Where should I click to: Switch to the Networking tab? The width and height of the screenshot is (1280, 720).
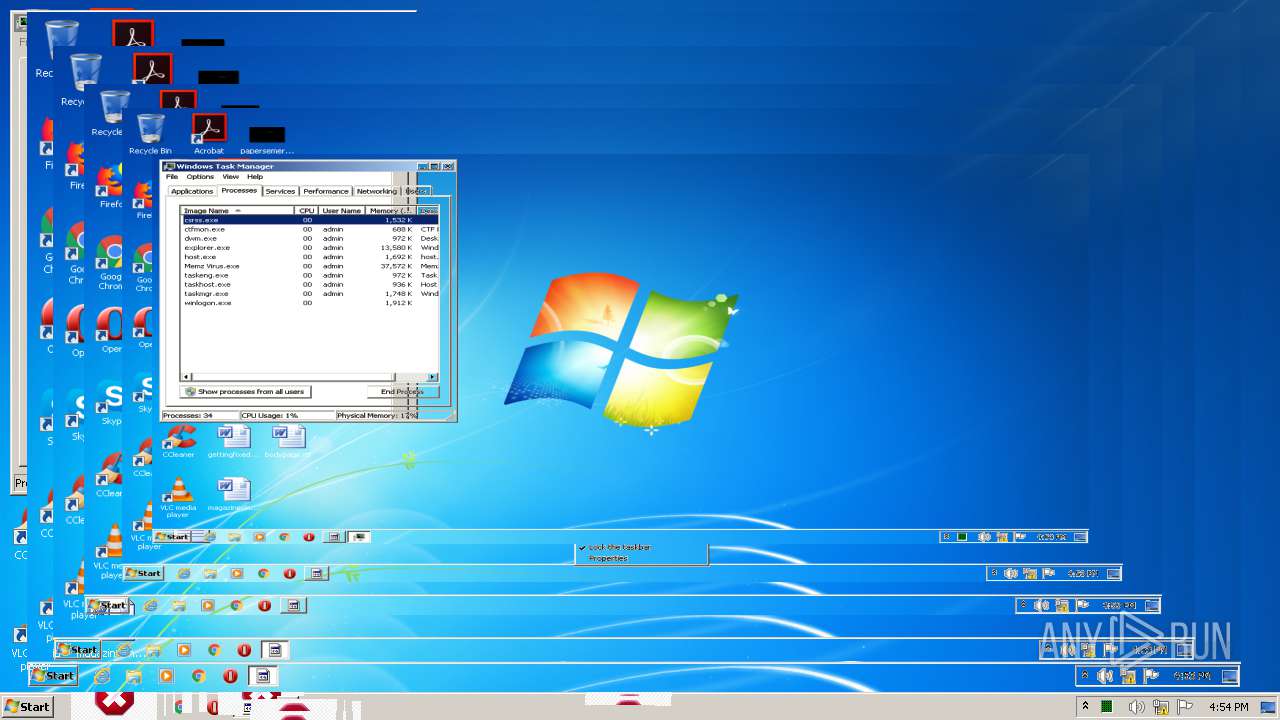pyautogui.click(x=376, y=191)
